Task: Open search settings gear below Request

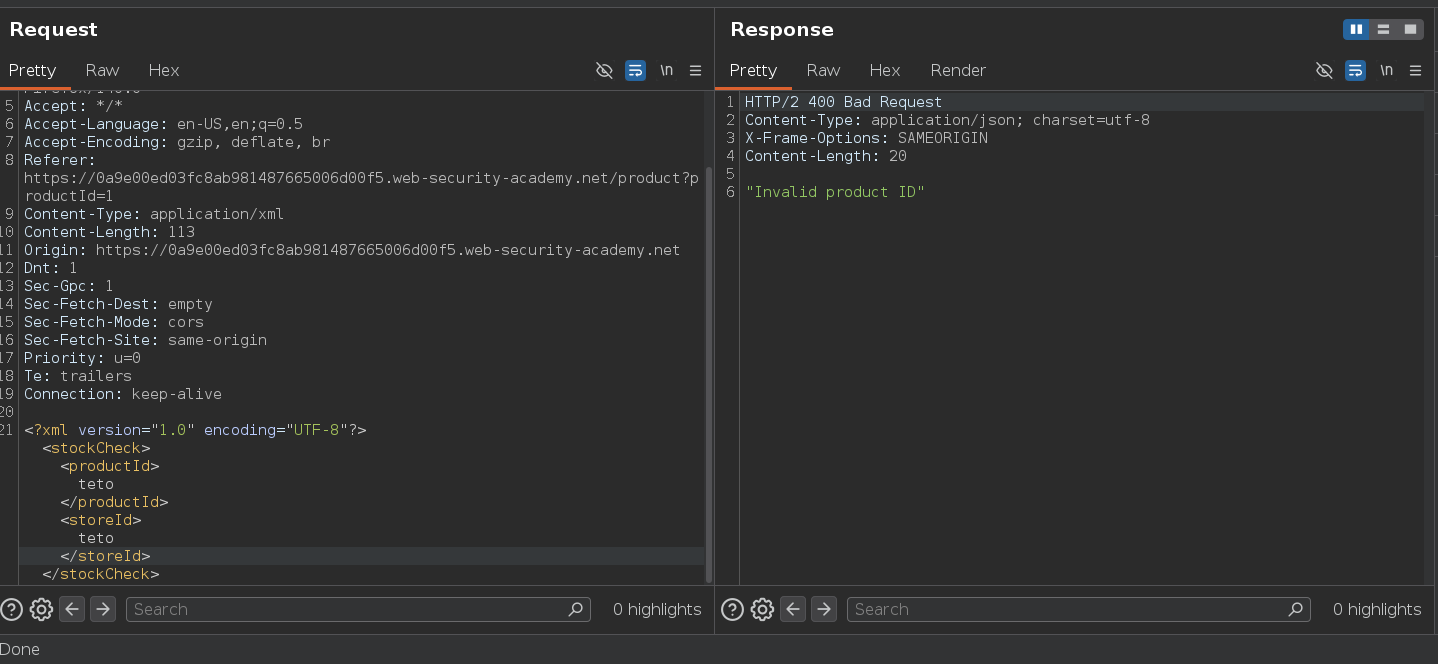Action: [x=41, y=609]
